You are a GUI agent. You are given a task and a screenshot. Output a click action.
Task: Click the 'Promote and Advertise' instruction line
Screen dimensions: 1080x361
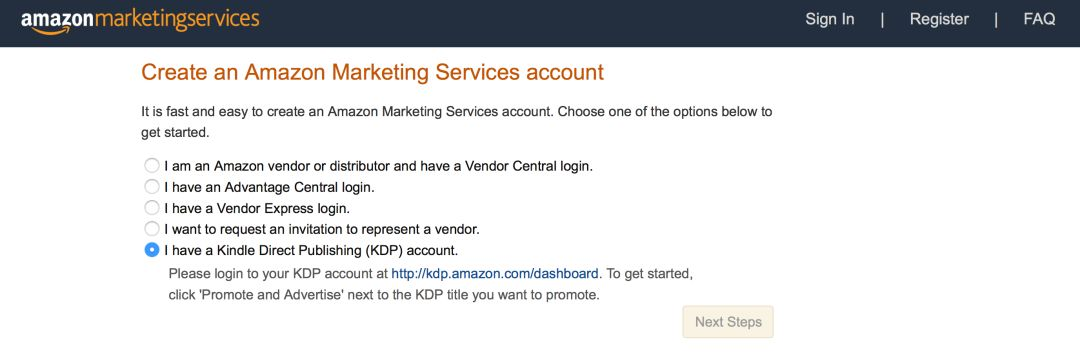[x=384, y=296]
